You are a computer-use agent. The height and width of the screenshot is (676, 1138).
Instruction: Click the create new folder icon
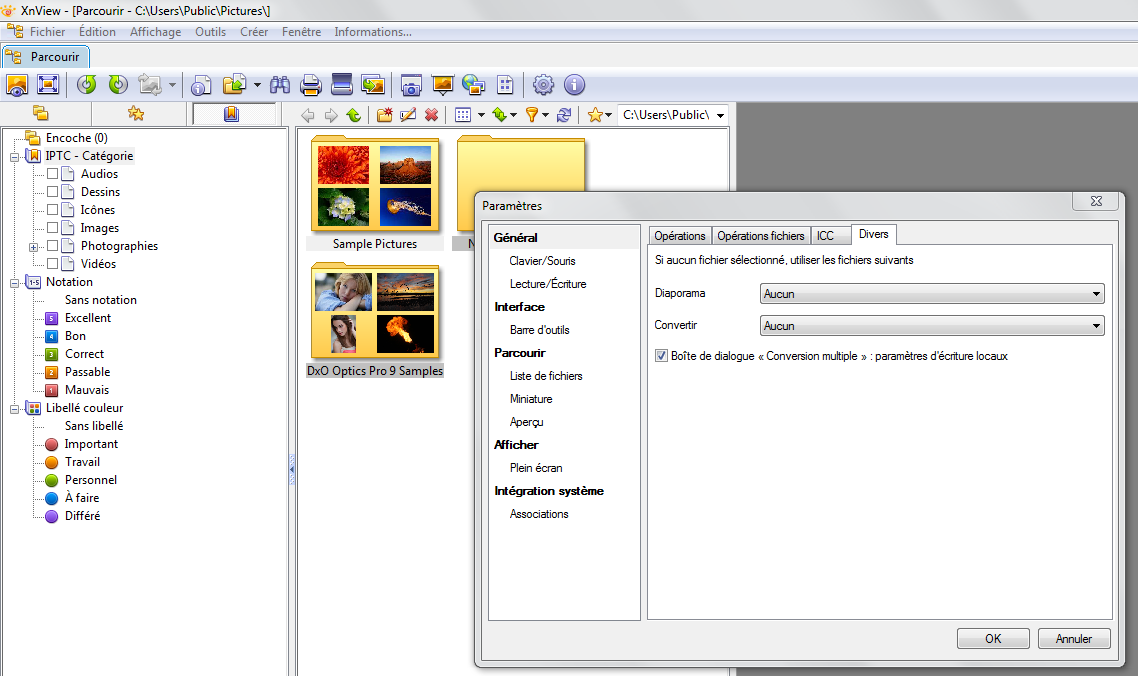(384, 115)
